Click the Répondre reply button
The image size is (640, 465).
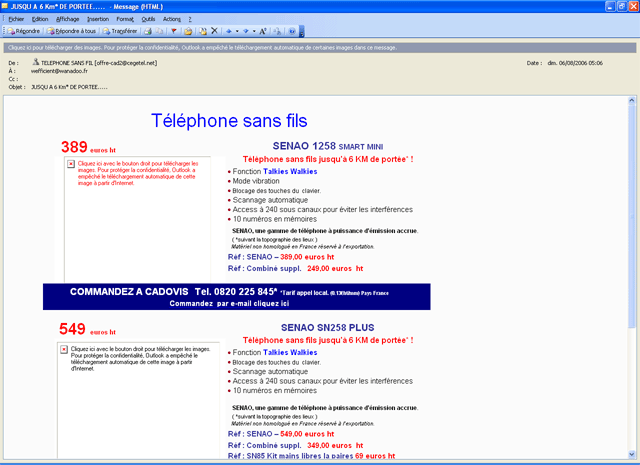24,31
